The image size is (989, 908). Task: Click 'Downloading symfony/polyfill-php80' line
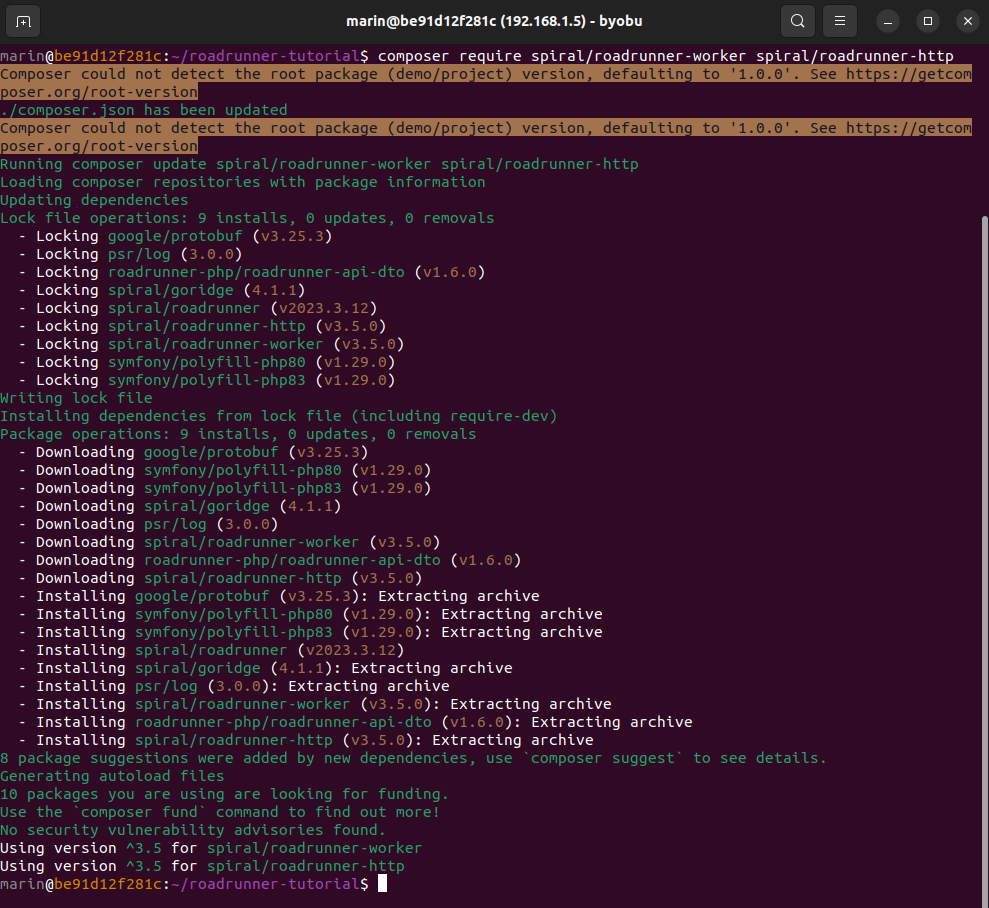tap(225, 470)
